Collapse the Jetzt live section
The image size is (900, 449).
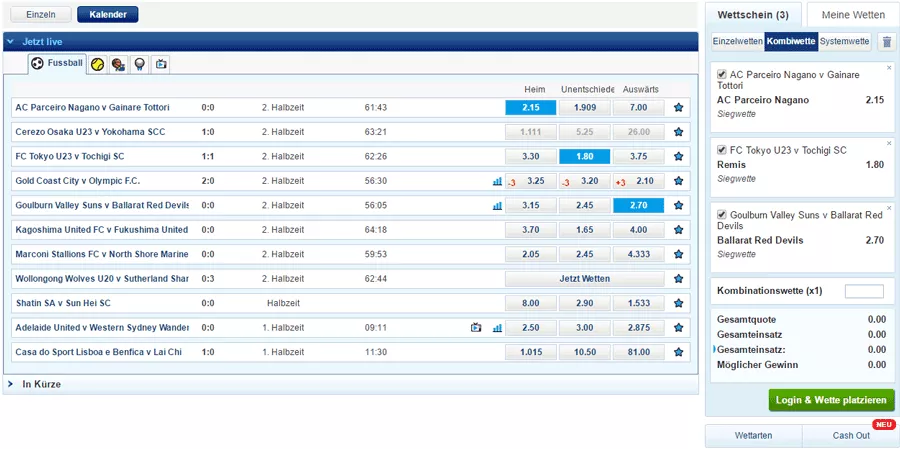[x=11, y=42]
